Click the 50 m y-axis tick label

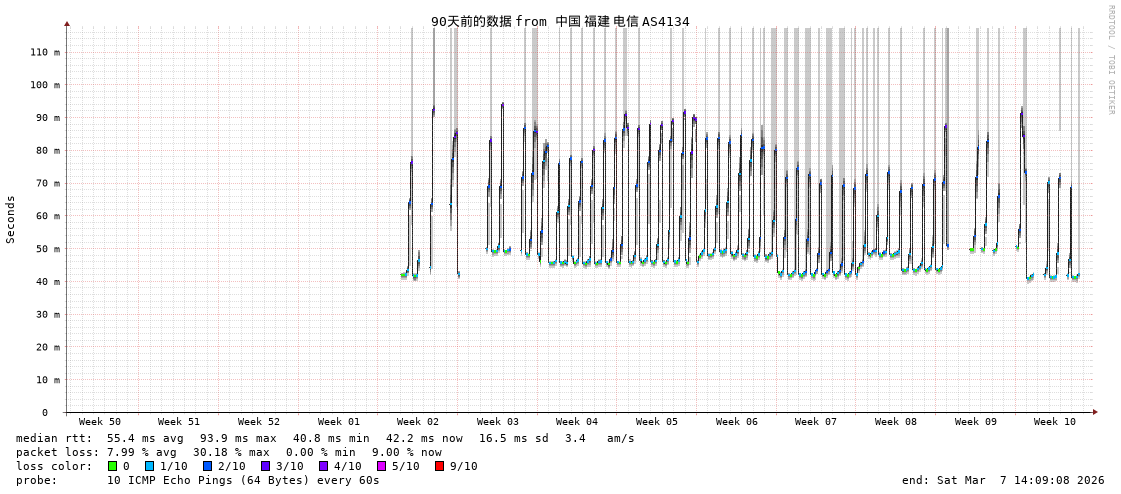(47, 249)
